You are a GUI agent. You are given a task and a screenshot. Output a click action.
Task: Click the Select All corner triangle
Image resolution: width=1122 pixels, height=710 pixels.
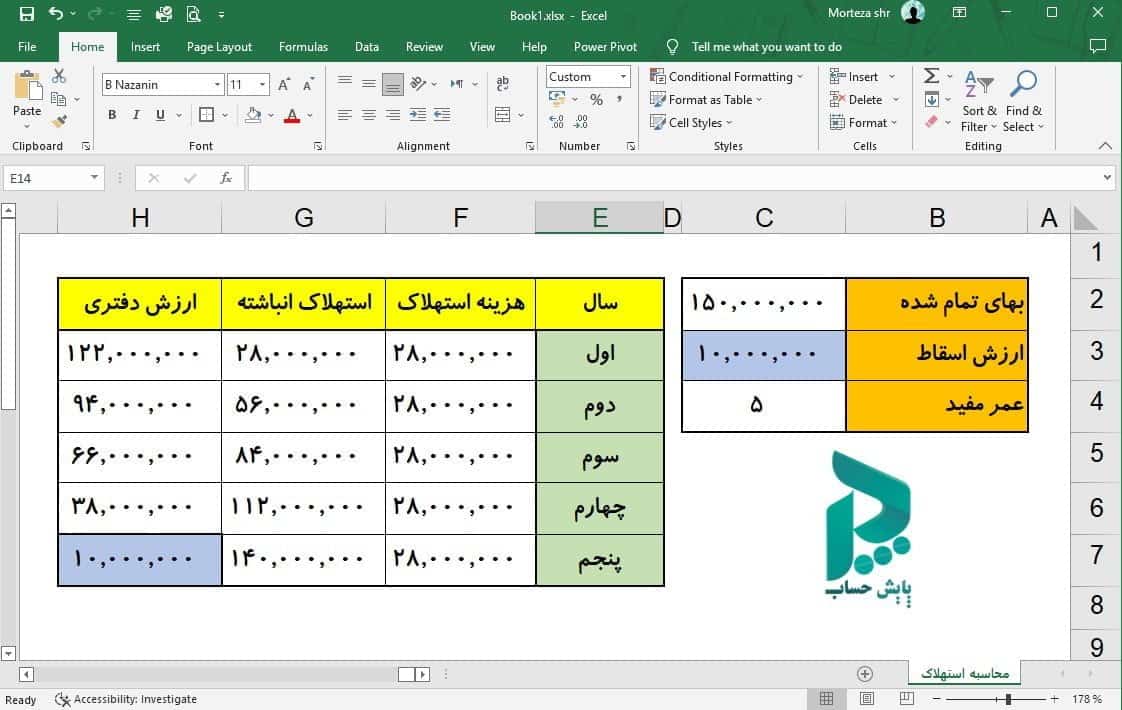pos(1086,218)
